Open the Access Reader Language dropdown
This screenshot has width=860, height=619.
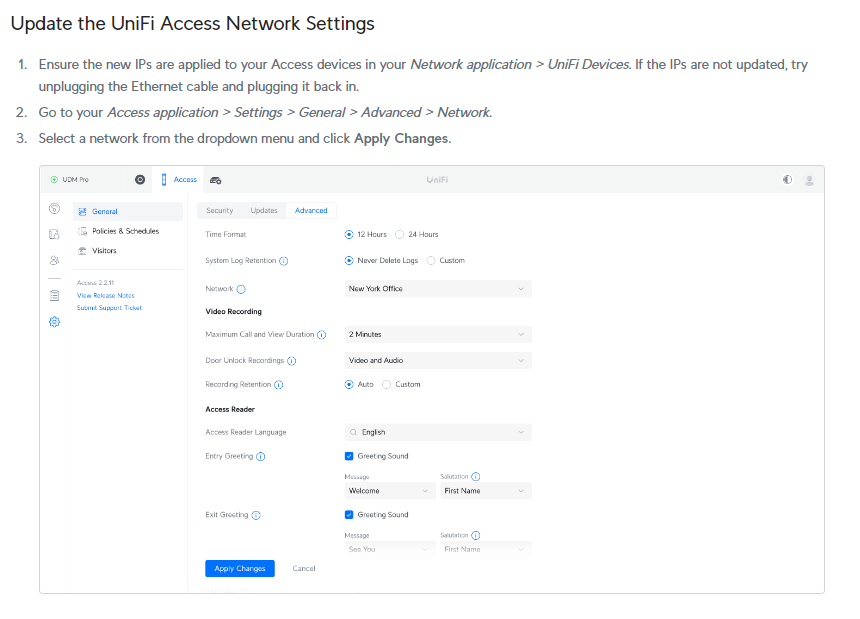437,433
